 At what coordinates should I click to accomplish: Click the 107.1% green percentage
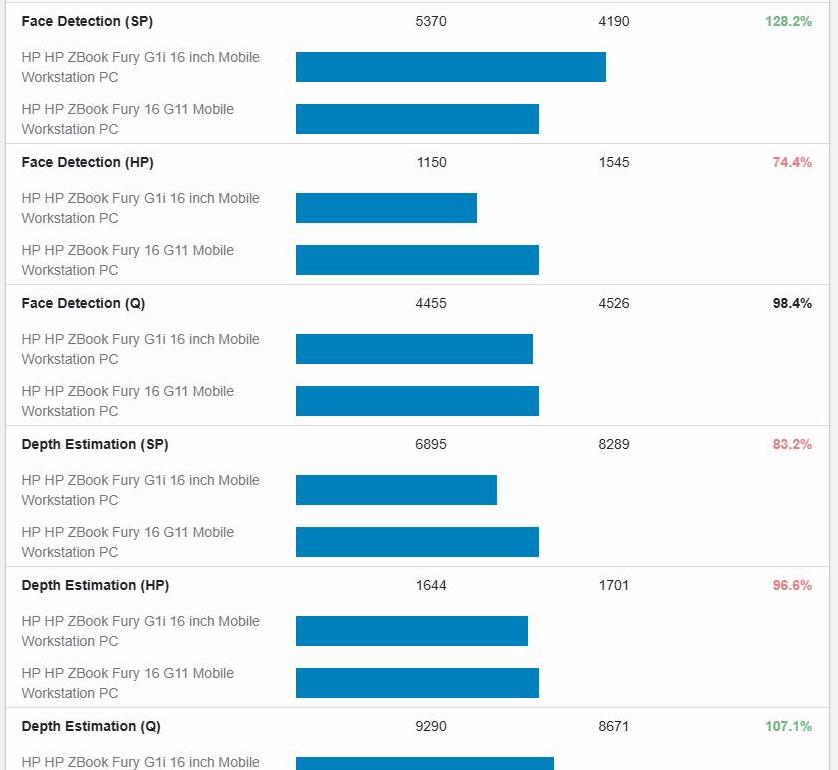(788, 726)
